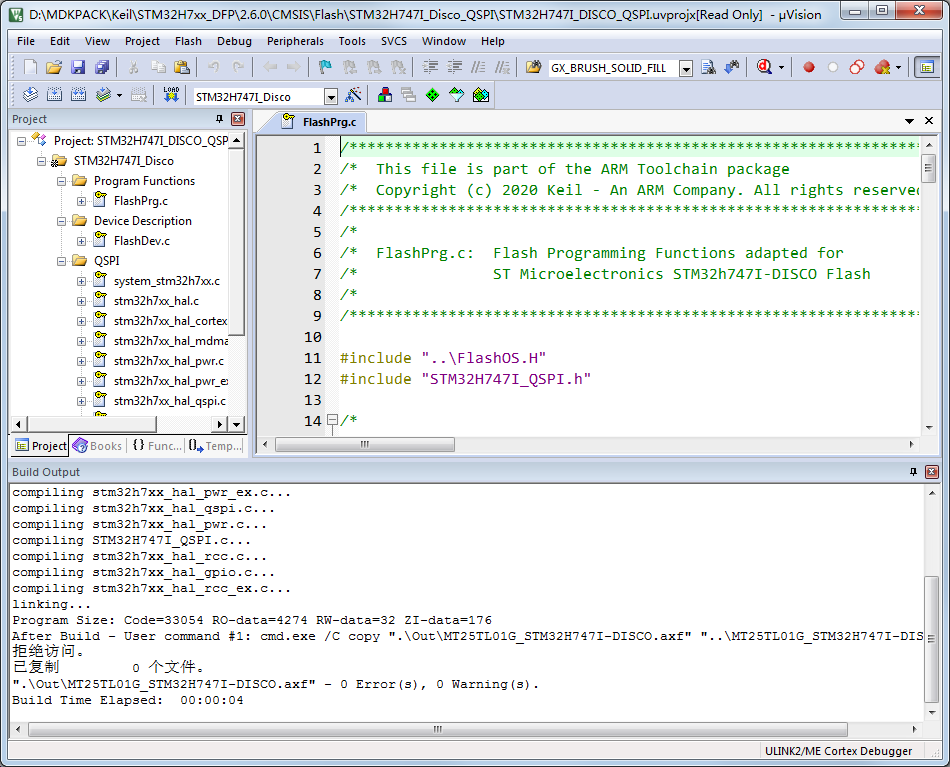
Task: Download code to flash with LOAD icon
Action: click(171, 95)
